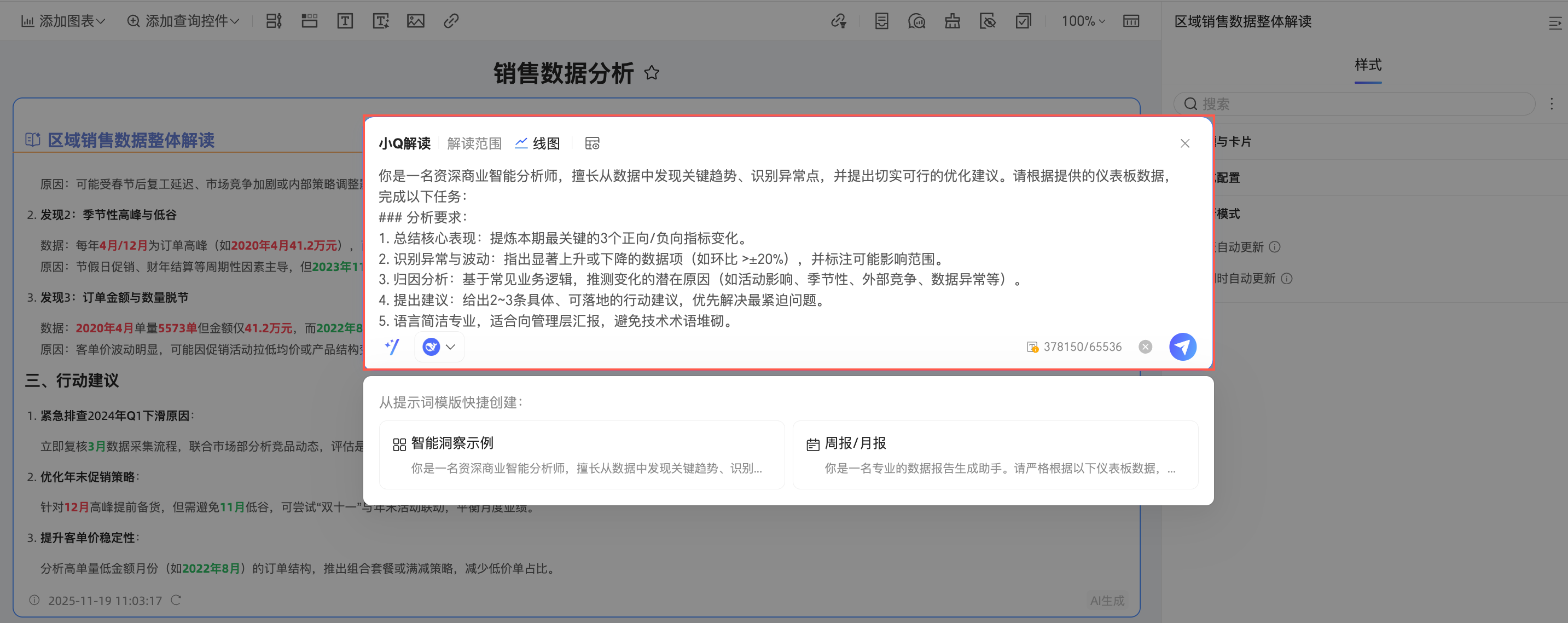
Task: Expand the 100% zoom dropdown
Action: [1083, 21]
